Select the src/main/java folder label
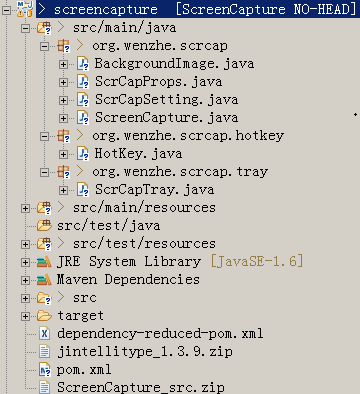The image size is (360, 394). pos(124,28)
